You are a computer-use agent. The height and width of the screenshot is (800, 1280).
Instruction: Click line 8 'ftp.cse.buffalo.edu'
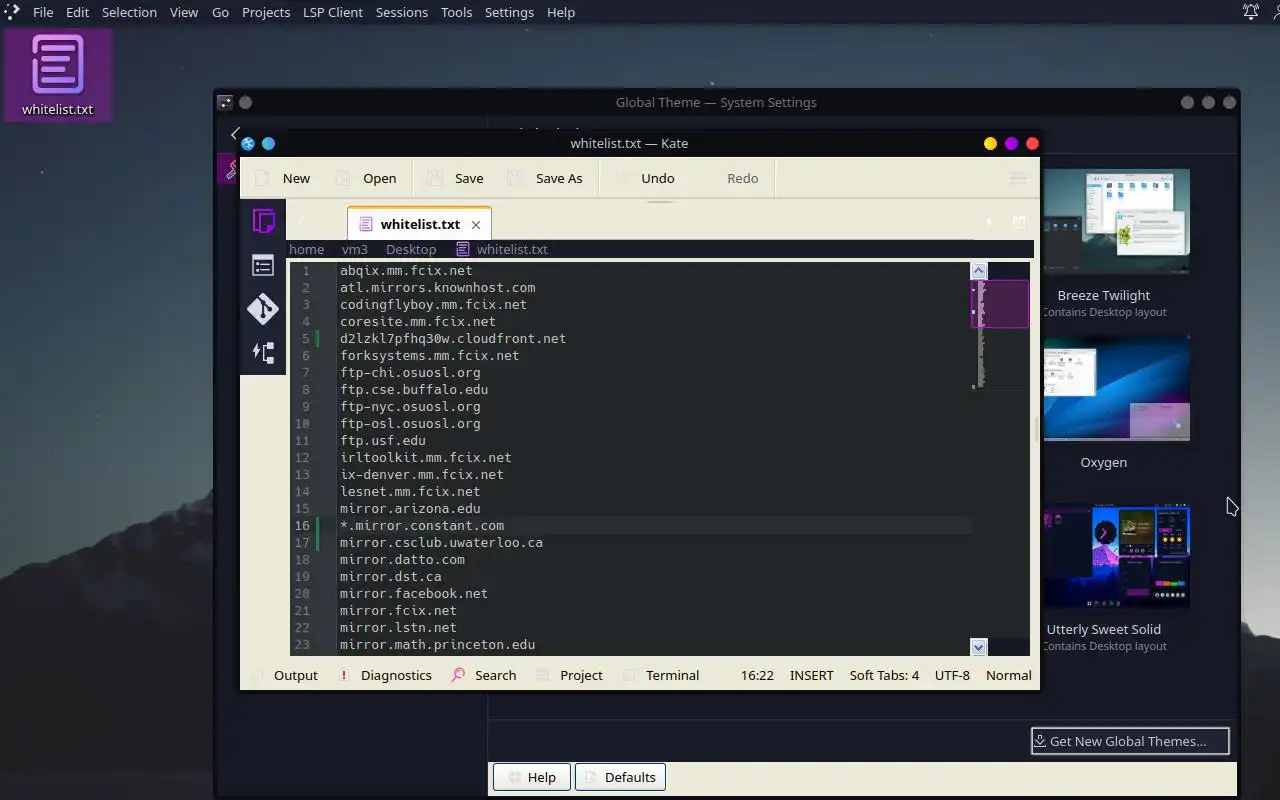414,389
